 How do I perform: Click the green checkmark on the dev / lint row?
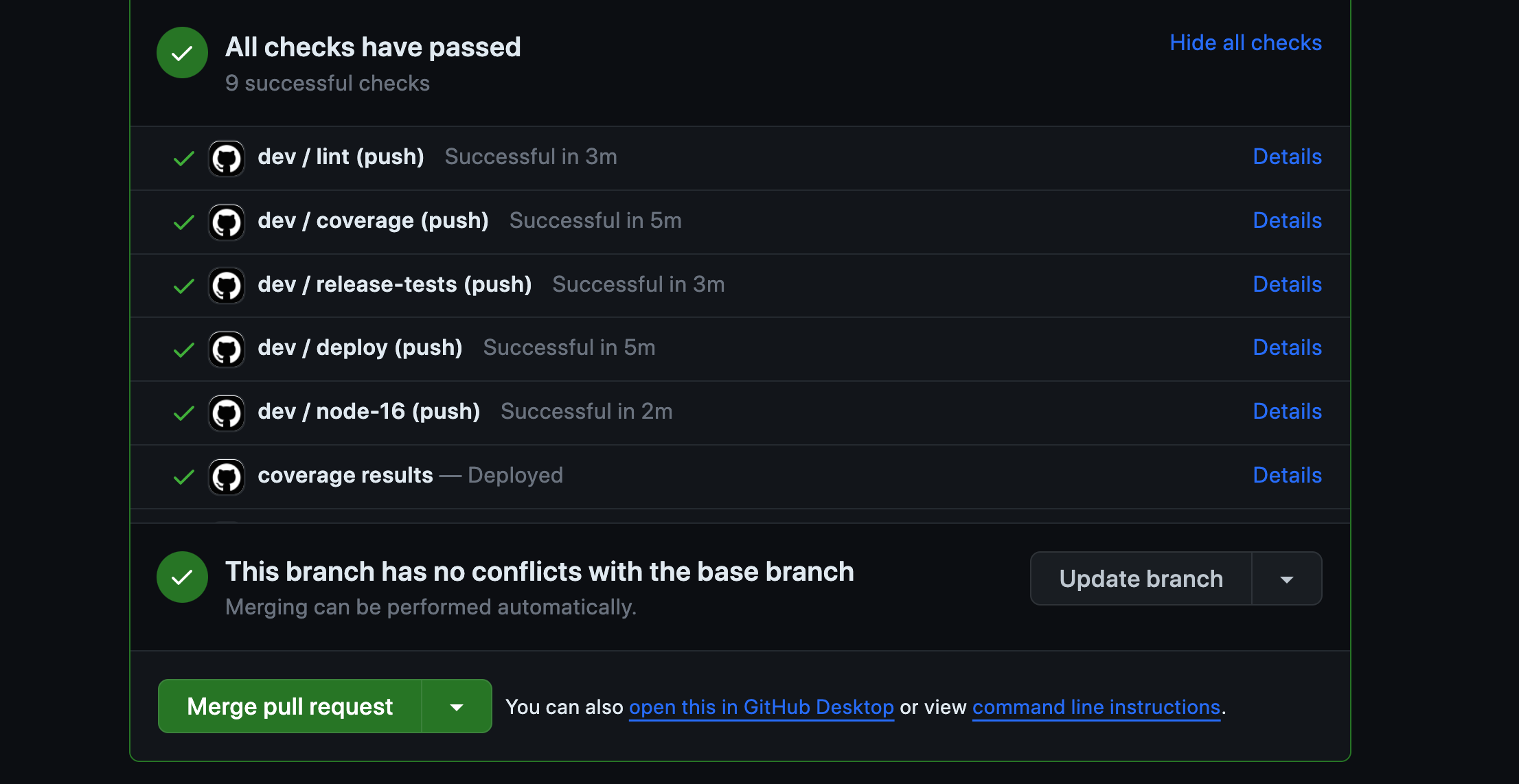(x=183, y=158)
